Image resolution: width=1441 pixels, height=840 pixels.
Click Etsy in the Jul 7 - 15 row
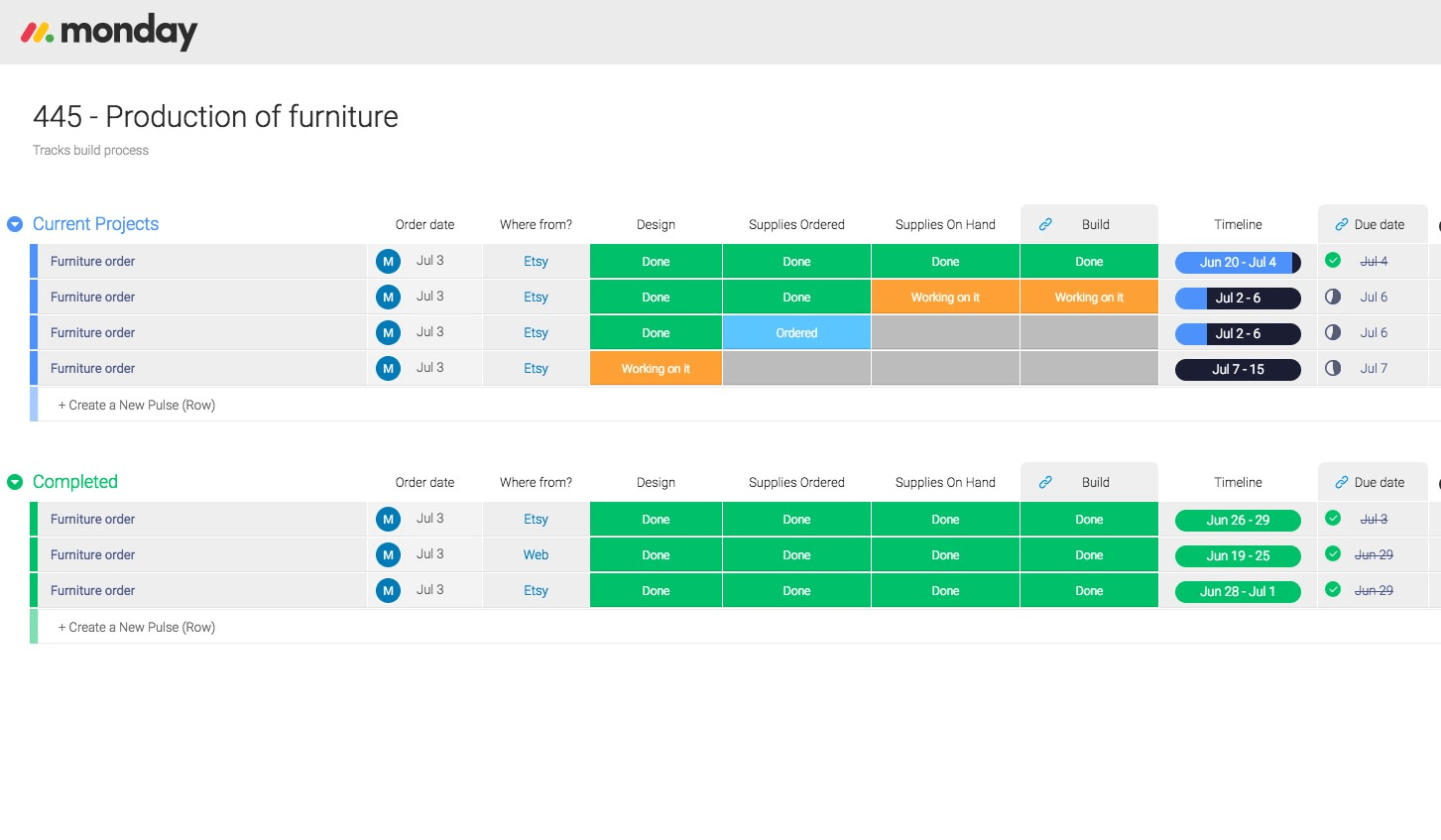click(x=536, y=369)
